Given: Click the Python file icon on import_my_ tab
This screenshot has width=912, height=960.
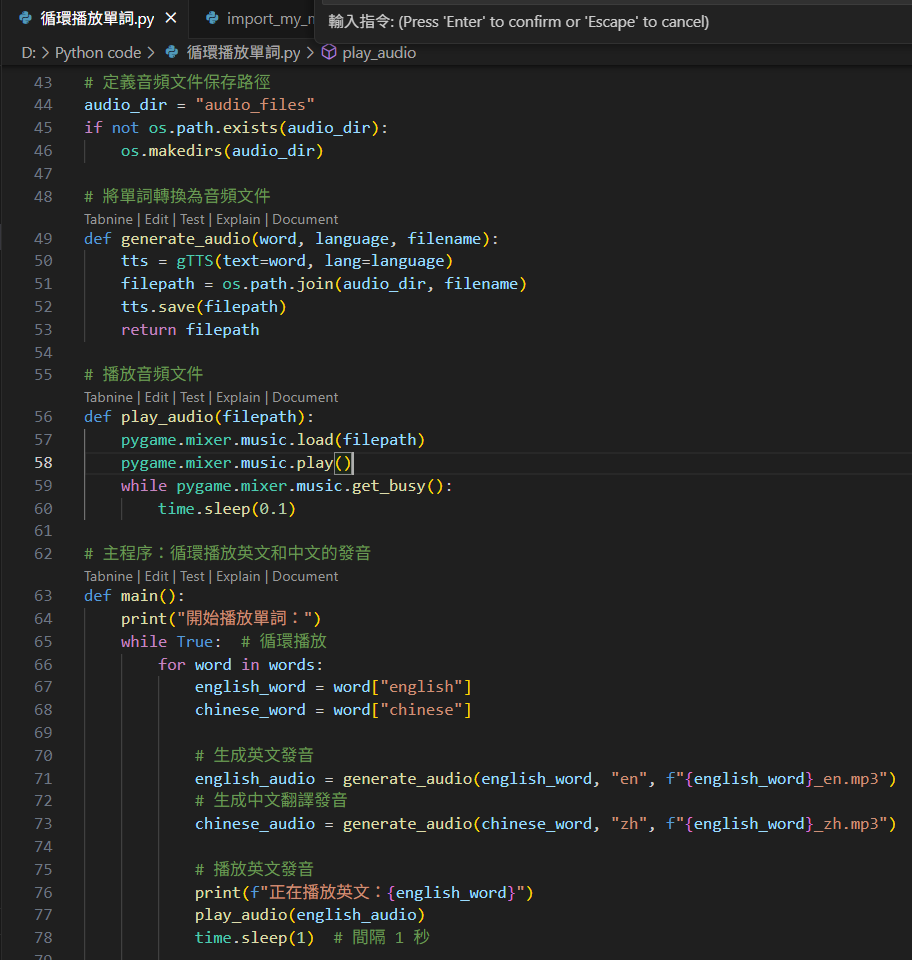Looking at the screenshot, I should (212, 18).
